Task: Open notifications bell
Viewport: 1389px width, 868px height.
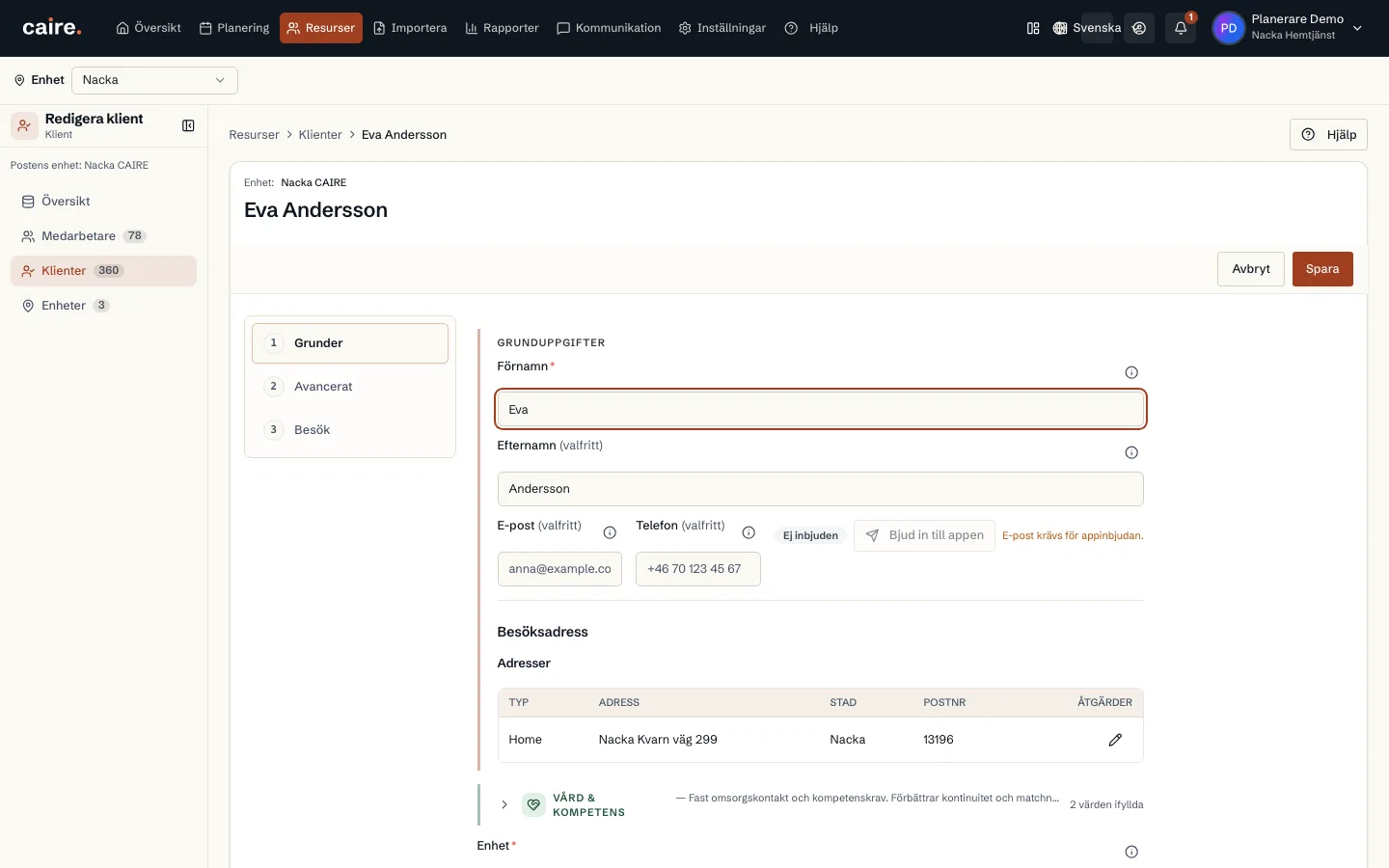Action: (x=1181, y=28)
